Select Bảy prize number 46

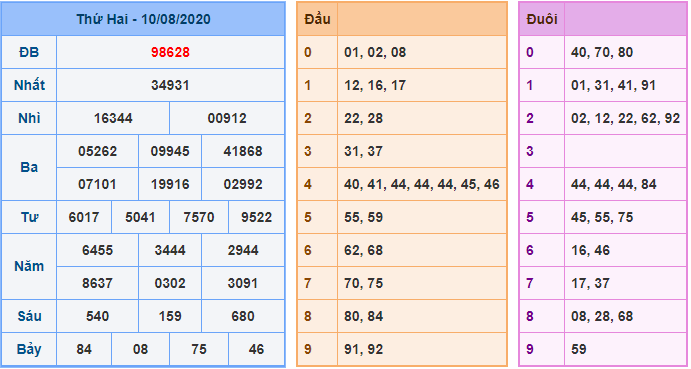click(256, 349)
